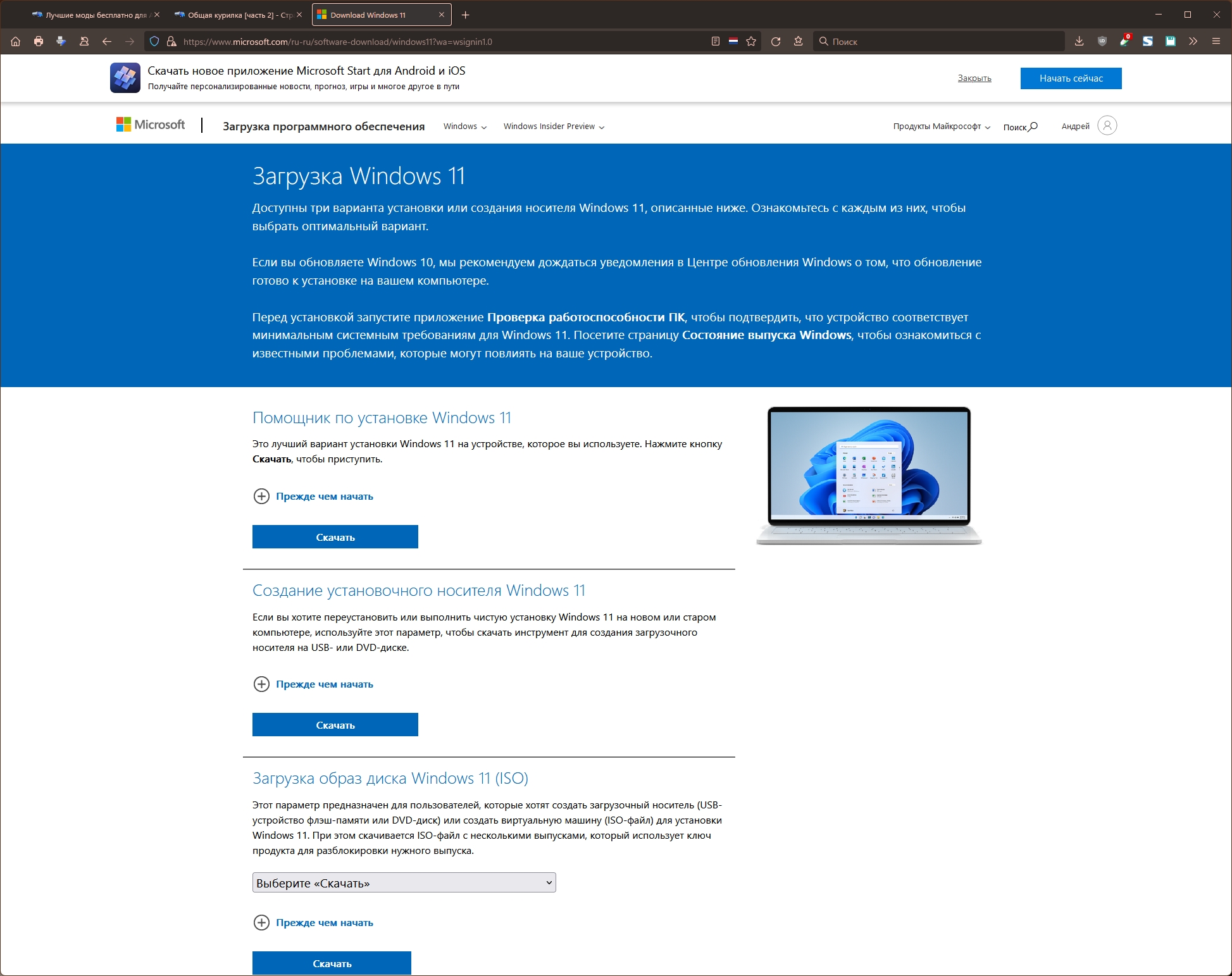Image resolution: width=1232 pixels, height=976 pixels.
Task: Close the Download Windows 11 tab
Action: [x=442, y=15]
